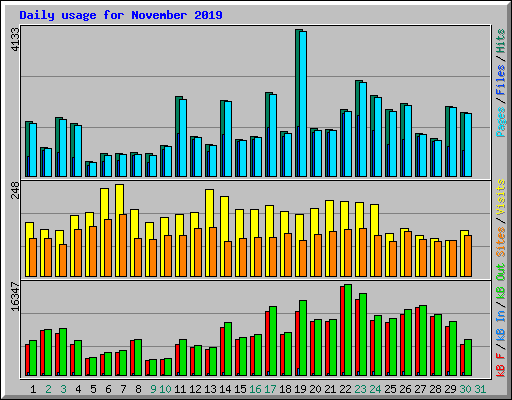Click day label 22 on the x-axis
Screen dimensions: 512x400
click(345, 389)
